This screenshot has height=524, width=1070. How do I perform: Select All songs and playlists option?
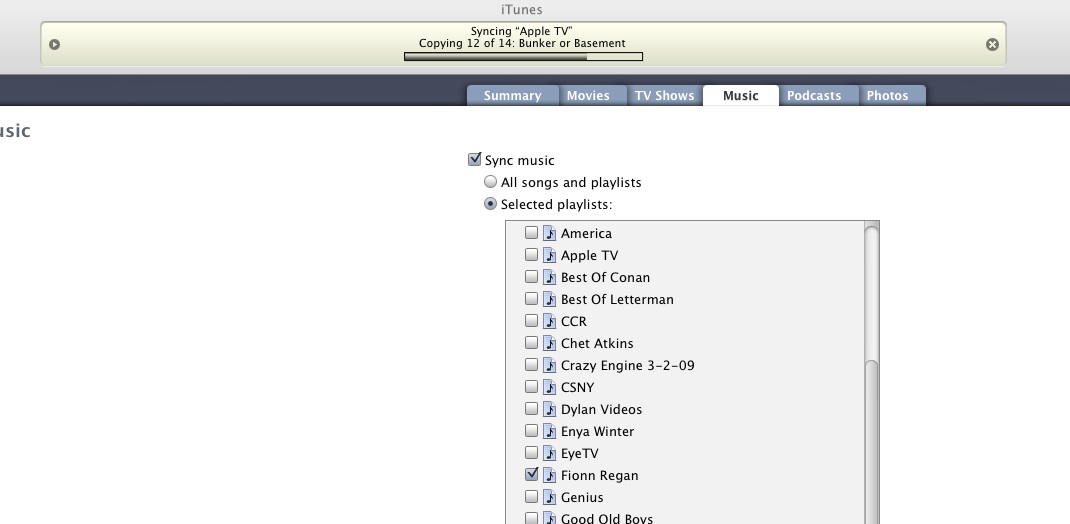pos(490,182)
